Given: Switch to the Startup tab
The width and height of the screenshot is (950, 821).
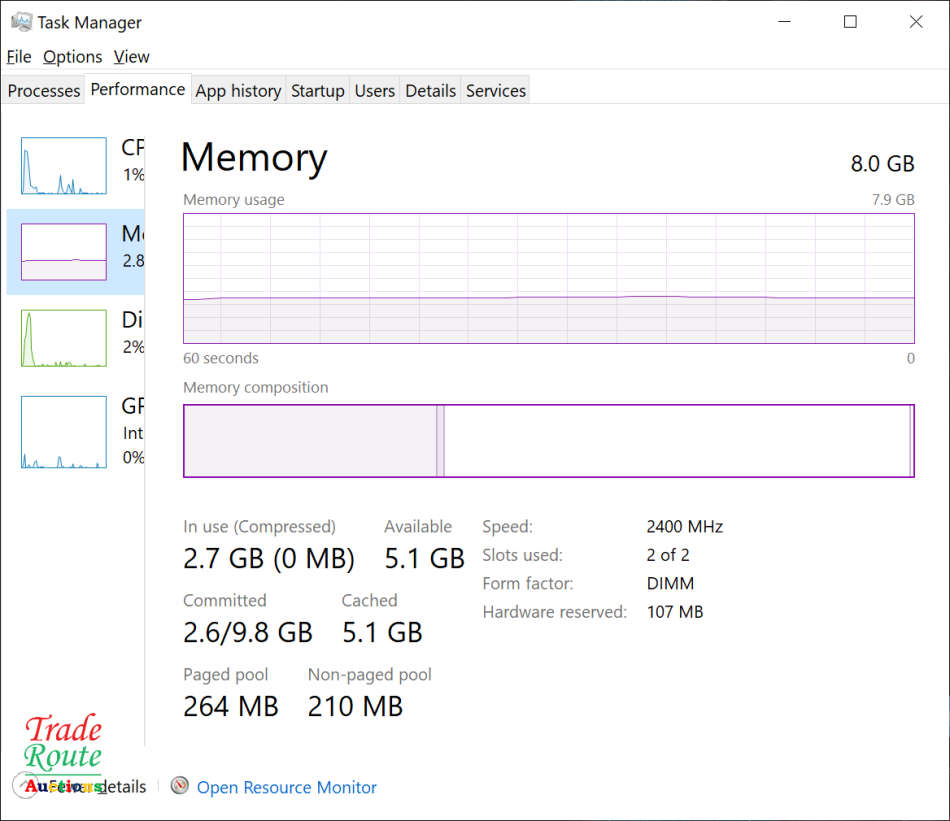Looking at the screenshot, I should coord(317,91).
